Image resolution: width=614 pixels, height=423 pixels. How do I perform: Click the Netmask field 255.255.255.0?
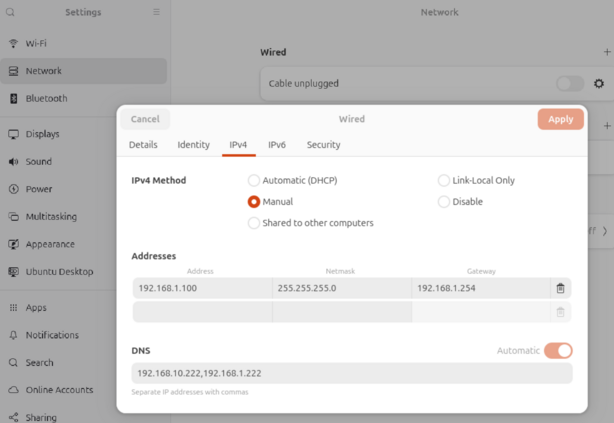click(x=342, y=288)
